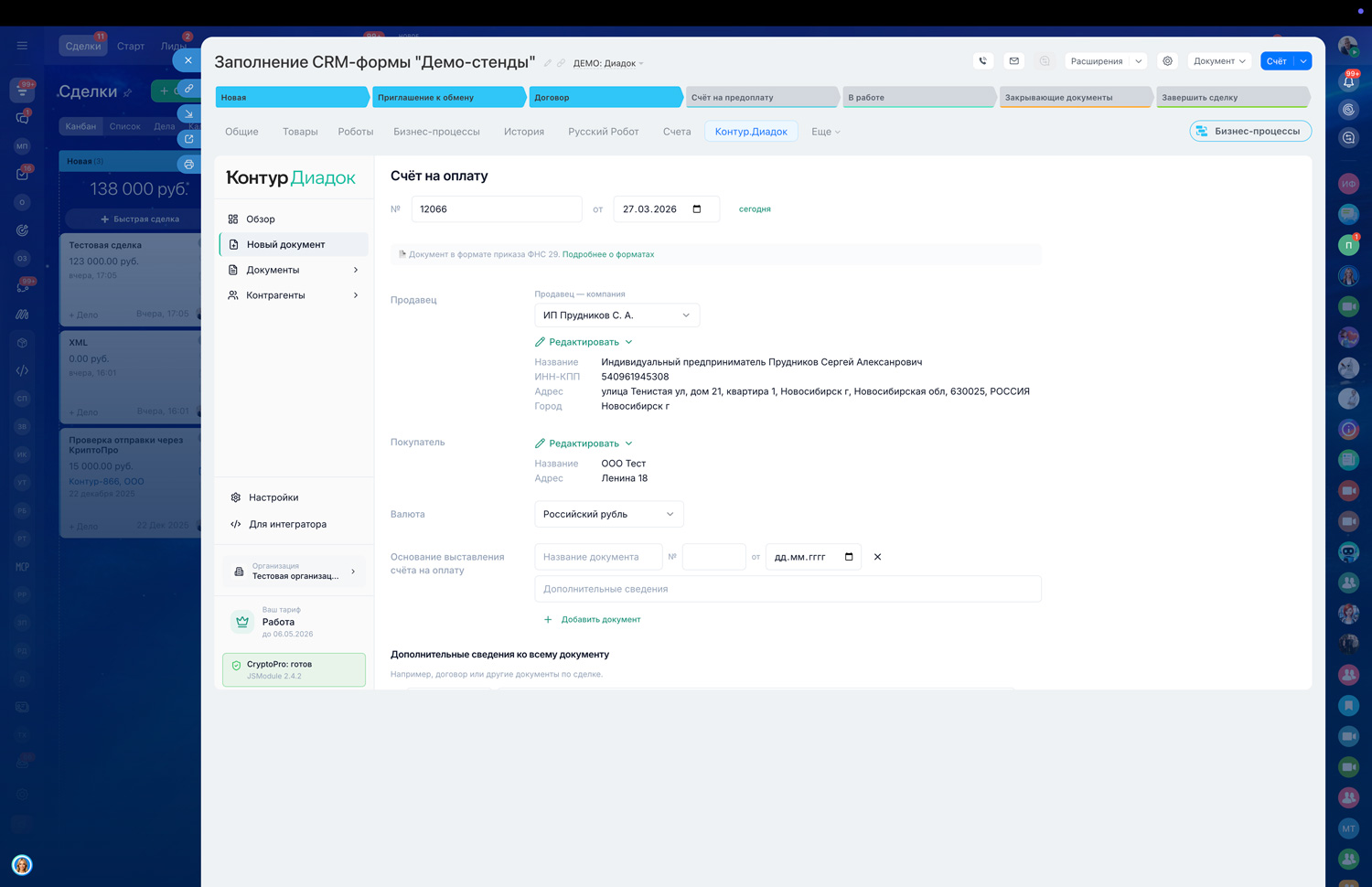
Task: Click the Дополнительные сведения input field
Action: pyautogui.click(x=788, y=589)
